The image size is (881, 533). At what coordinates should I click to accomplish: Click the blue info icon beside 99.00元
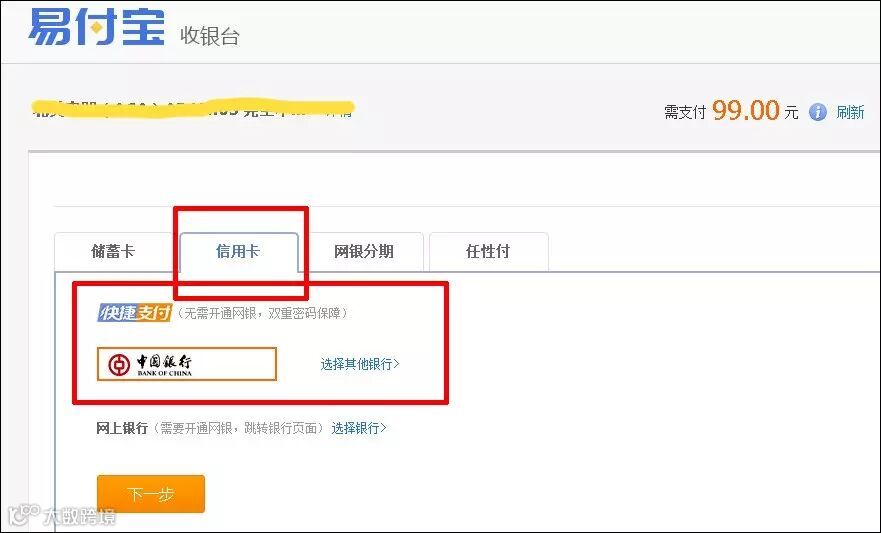coord(817,112)
